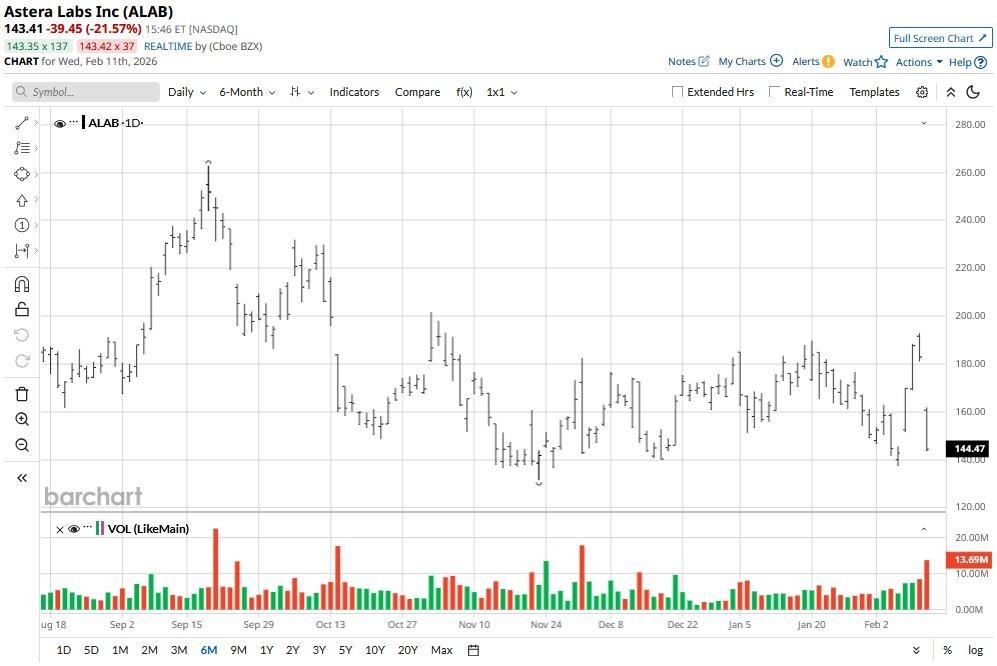Click the ALAB series color marker
The height and width of the screenshot is (666, 997).
point(83,122)
